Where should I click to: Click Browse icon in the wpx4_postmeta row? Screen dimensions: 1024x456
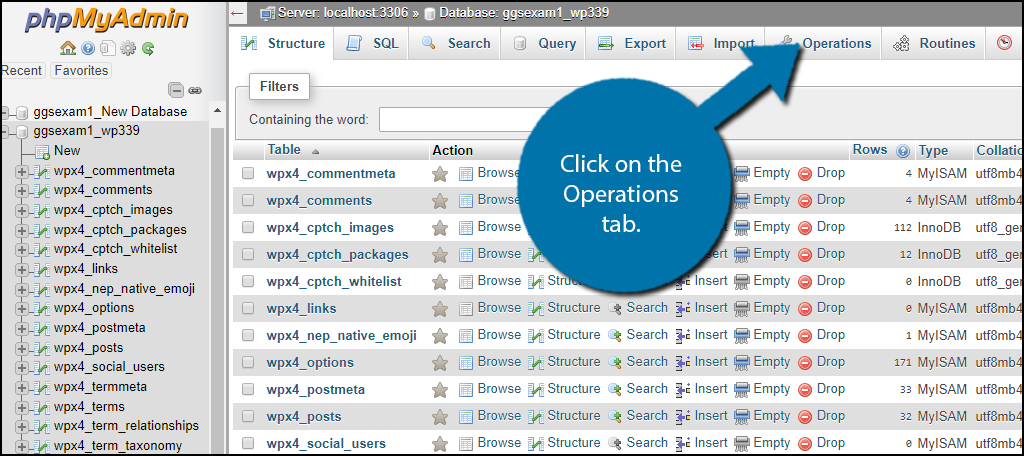[x=466, y=389]
